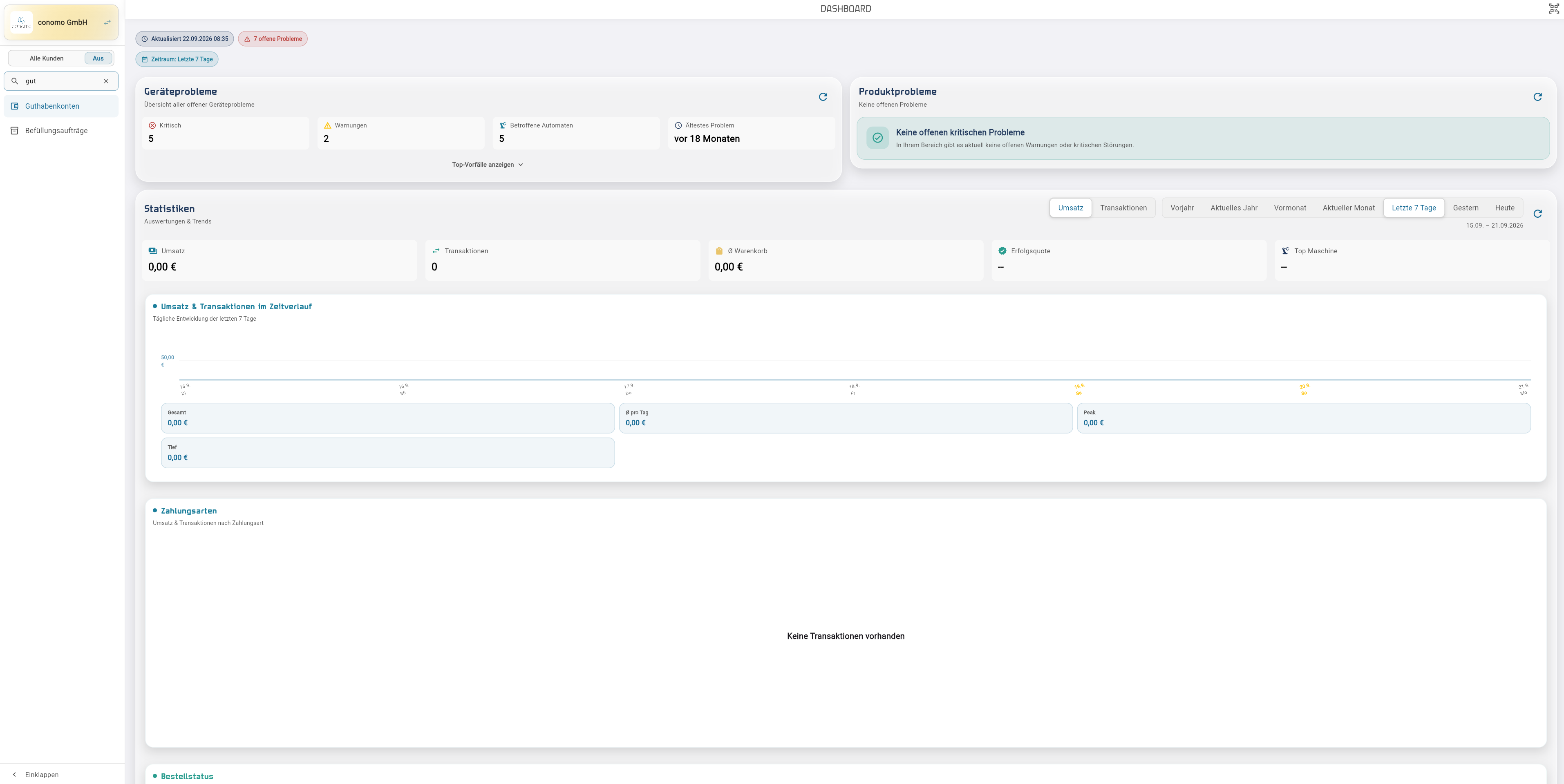Refresh the Geräteprobleme card

[823, 96]
